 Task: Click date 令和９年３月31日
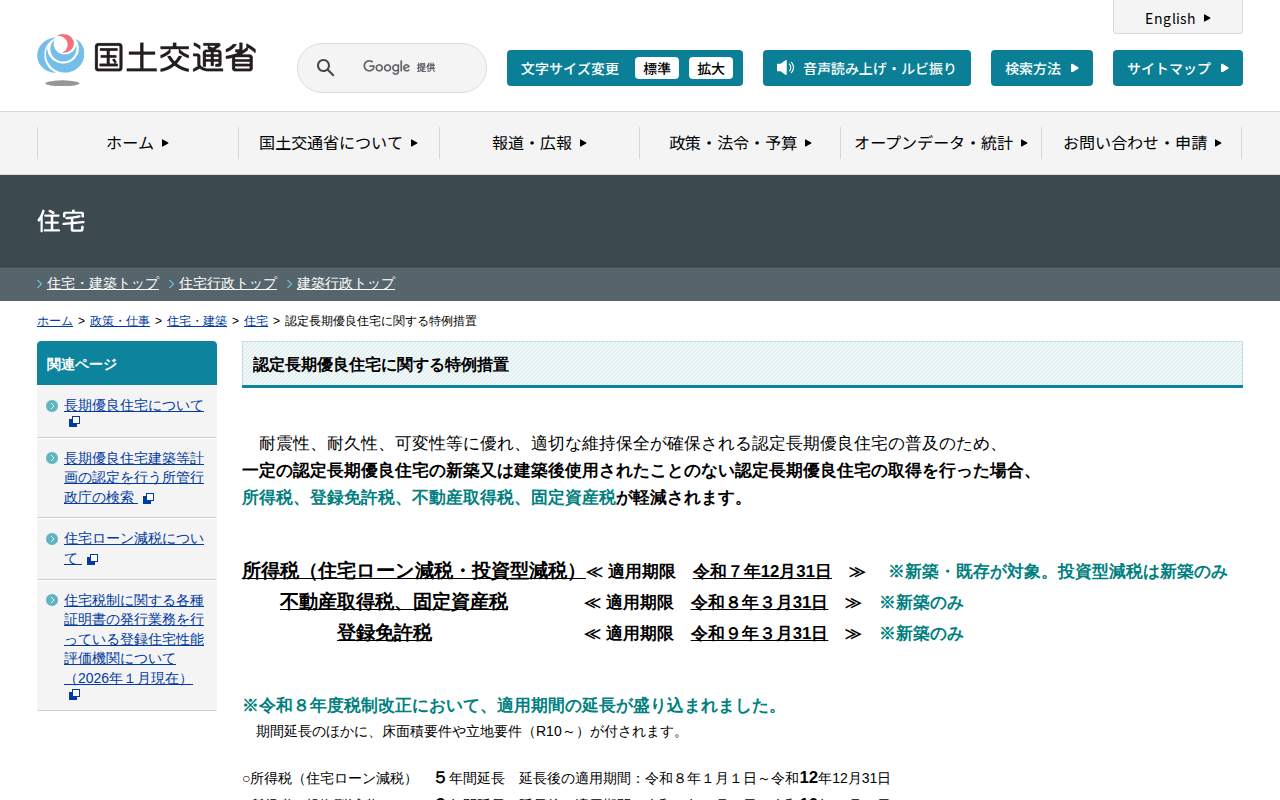pos(759,633)
